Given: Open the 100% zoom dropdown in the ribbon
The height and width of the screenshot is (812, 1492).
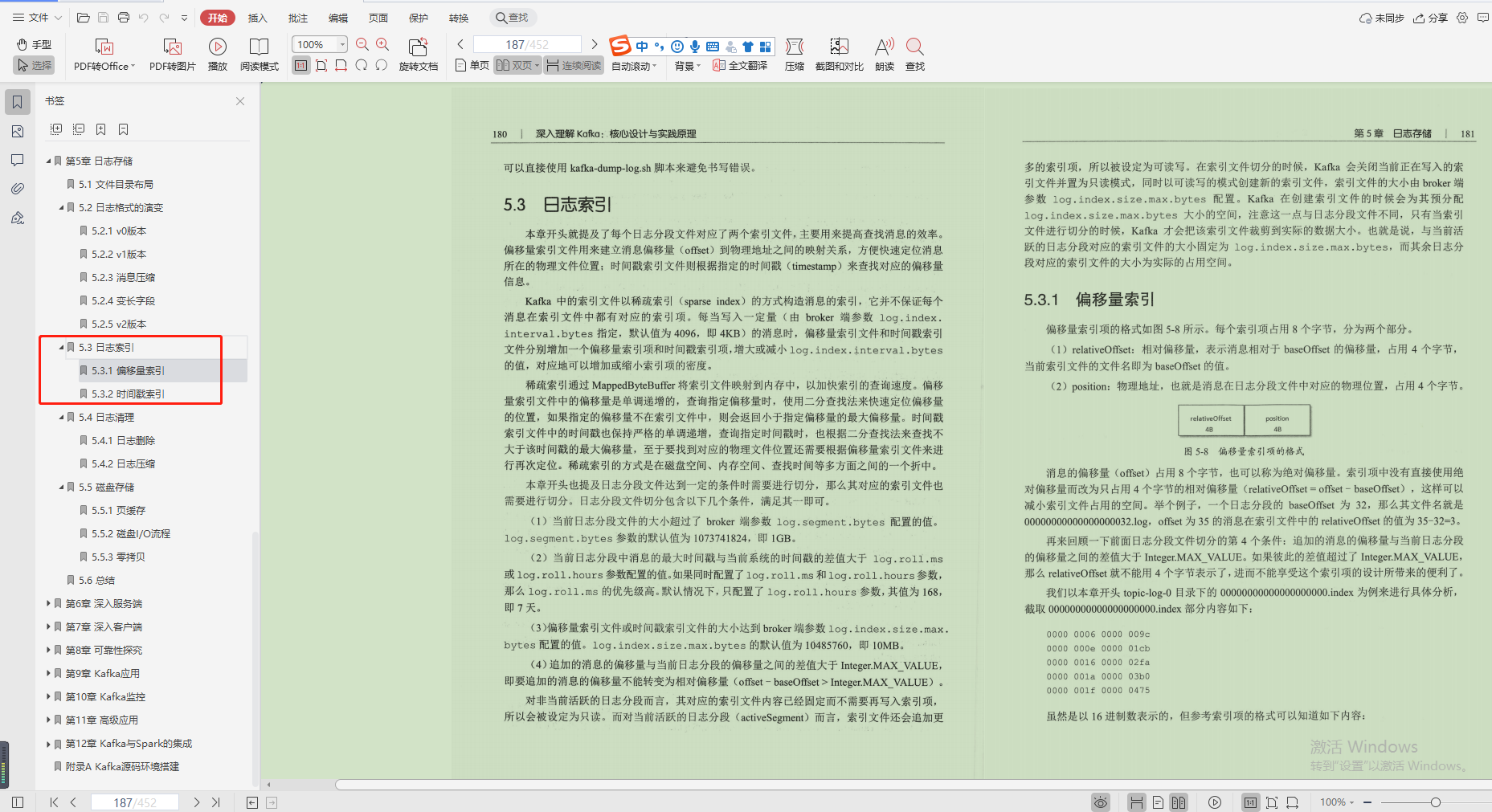Looking at the screenshot, I should click(x=342, y=44).
